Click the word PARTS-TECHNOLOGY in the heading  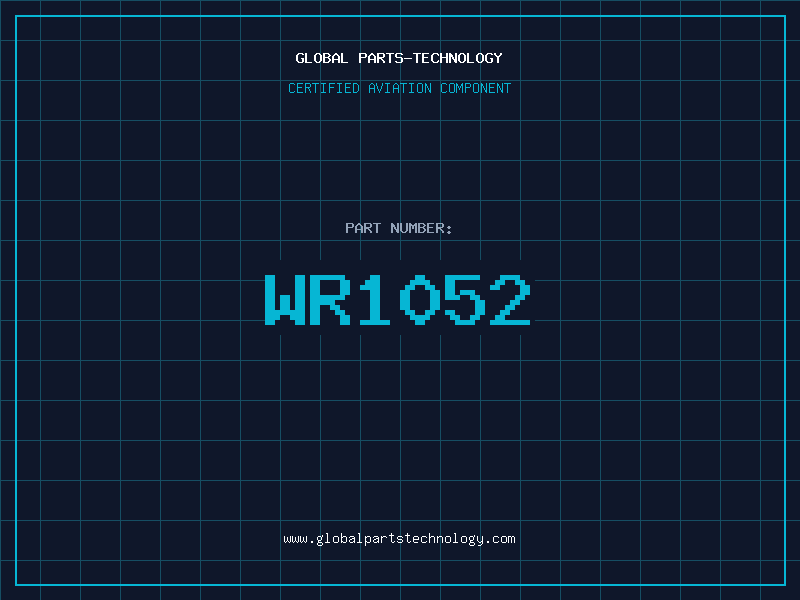pos(430,58)
